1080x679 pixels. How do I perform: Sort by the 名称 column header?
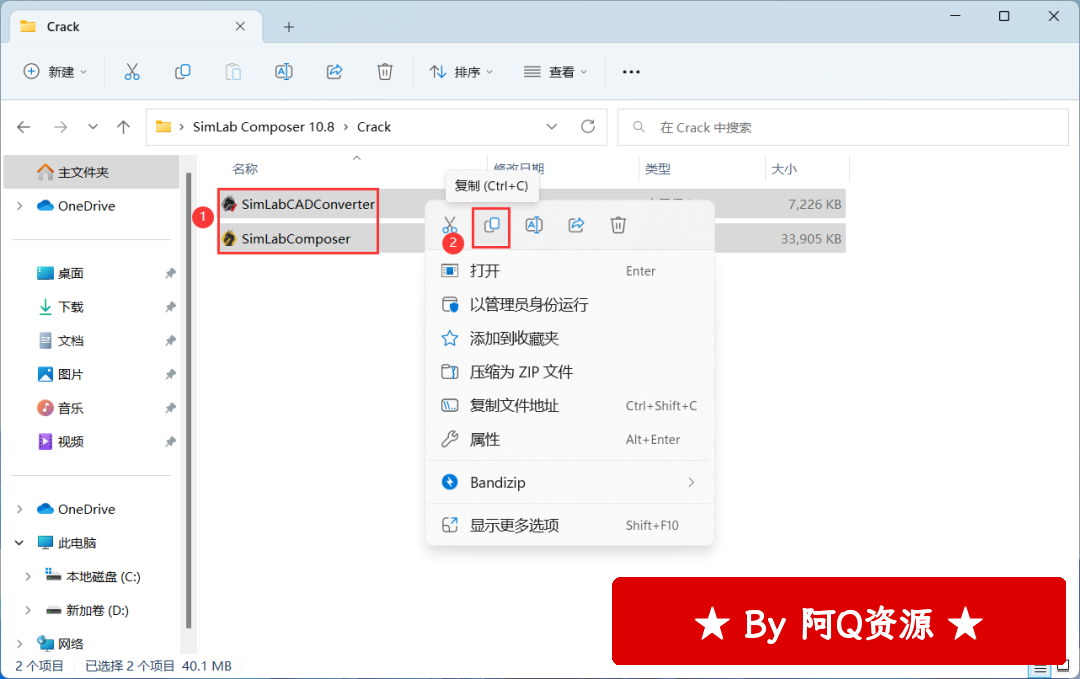[245, 169]
